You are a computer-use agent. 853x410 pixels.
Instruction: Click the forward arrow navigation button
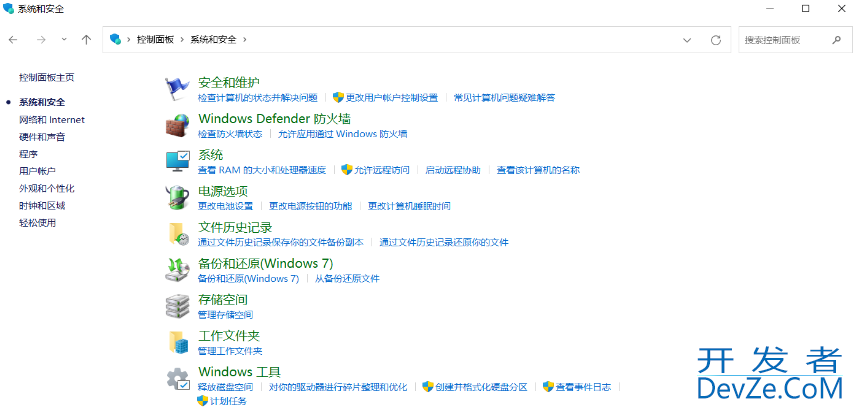click(x=41, y=40)
